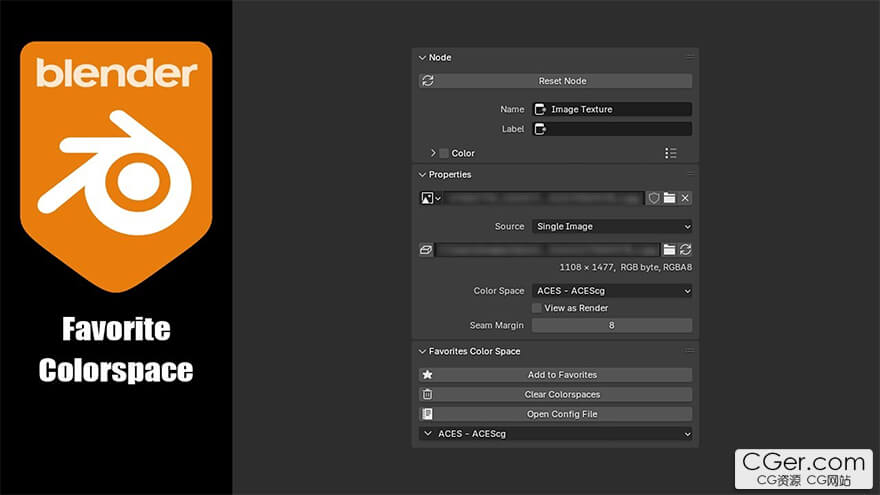Click the empty Label input field
This screenshot has width=880, height=495.
[x=612, y=129]
